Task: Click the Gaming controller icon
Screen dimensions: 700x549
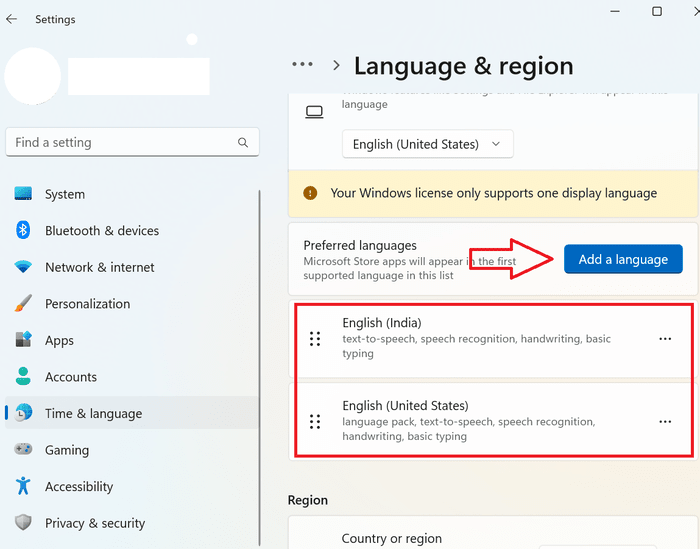Action: click(23, 449)
